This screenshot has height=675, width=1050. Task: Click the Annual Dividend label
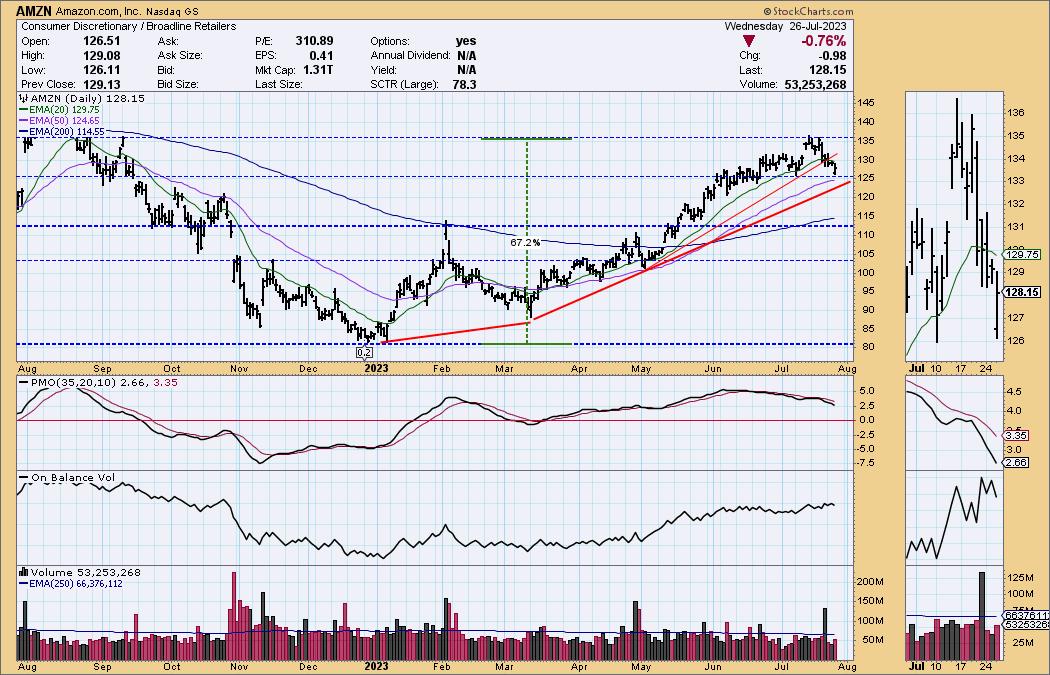point(410,56)
